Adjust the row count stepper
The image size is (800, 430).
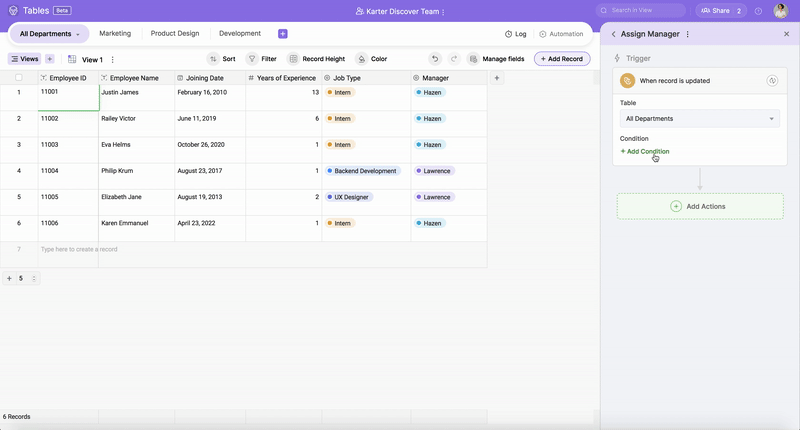point(34,279)
